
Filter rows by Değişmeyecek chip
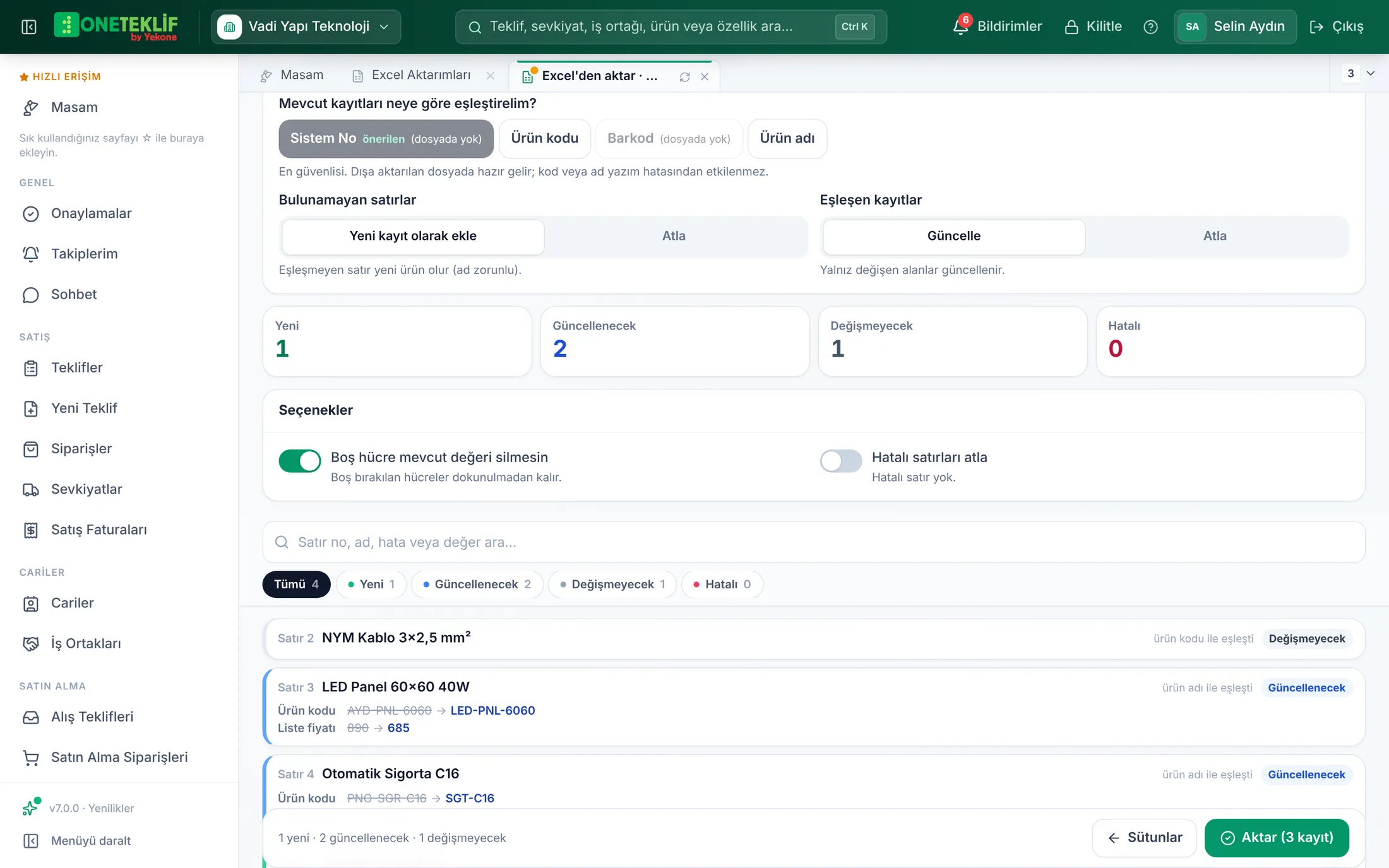[x=612, y=585]
